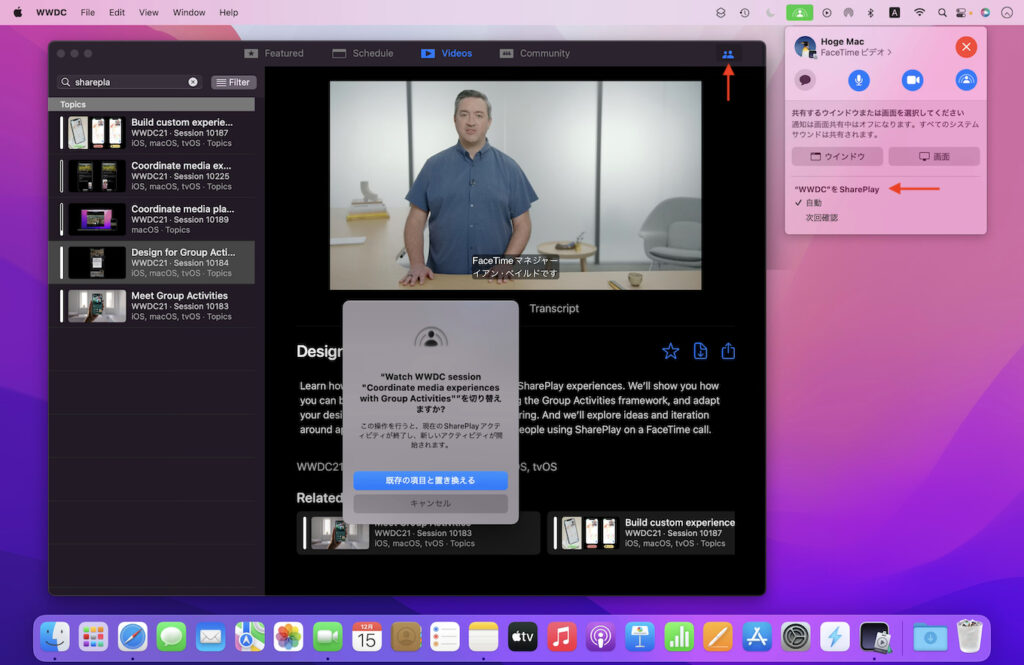
Task: Open Numbers in the Dock
Action: pyautogui.click(x=679, y=637)
